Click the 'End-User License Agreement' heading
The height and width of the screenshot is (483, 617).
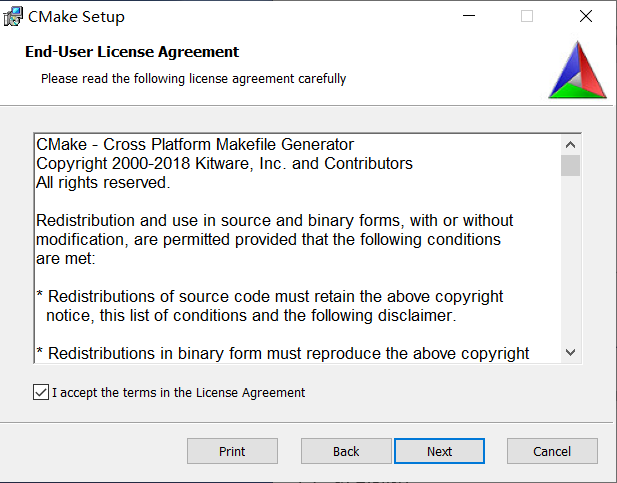(132, 52)
